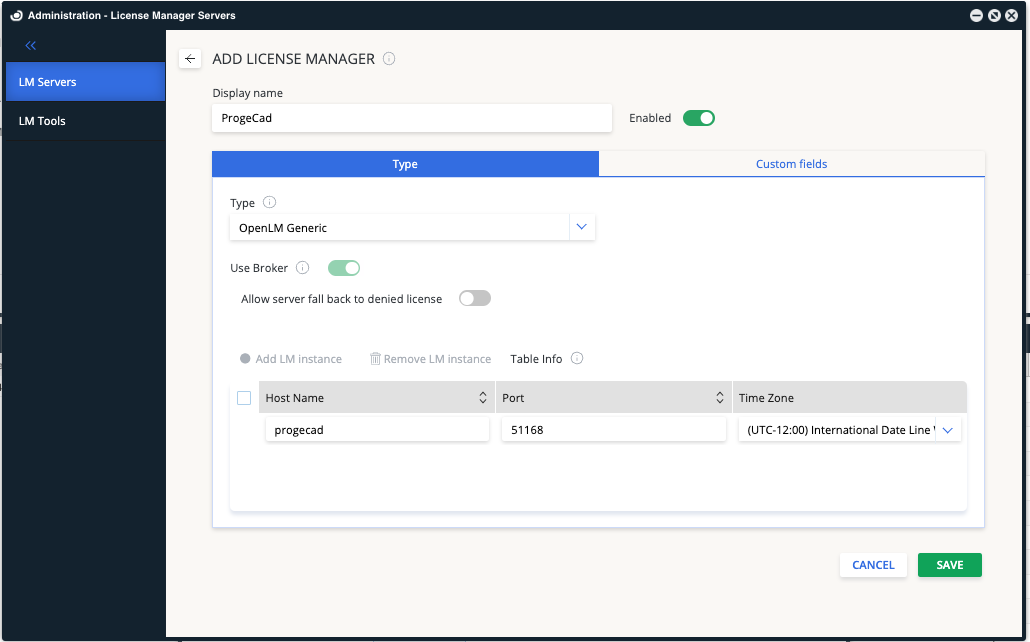Collapse the sidebar with the double-chevron icon

[30, 44]
